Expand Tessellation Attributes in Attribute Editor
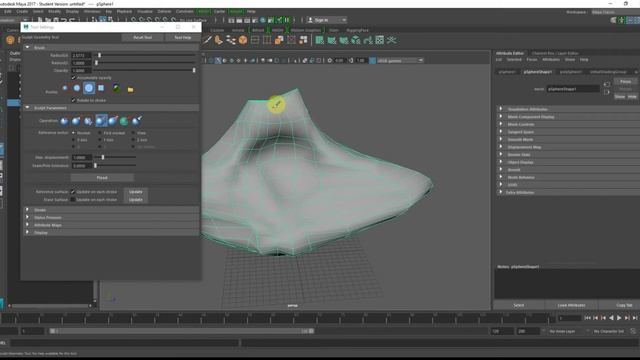The width and height of the screenshot is (640, 360). click(x=501, y=109)
